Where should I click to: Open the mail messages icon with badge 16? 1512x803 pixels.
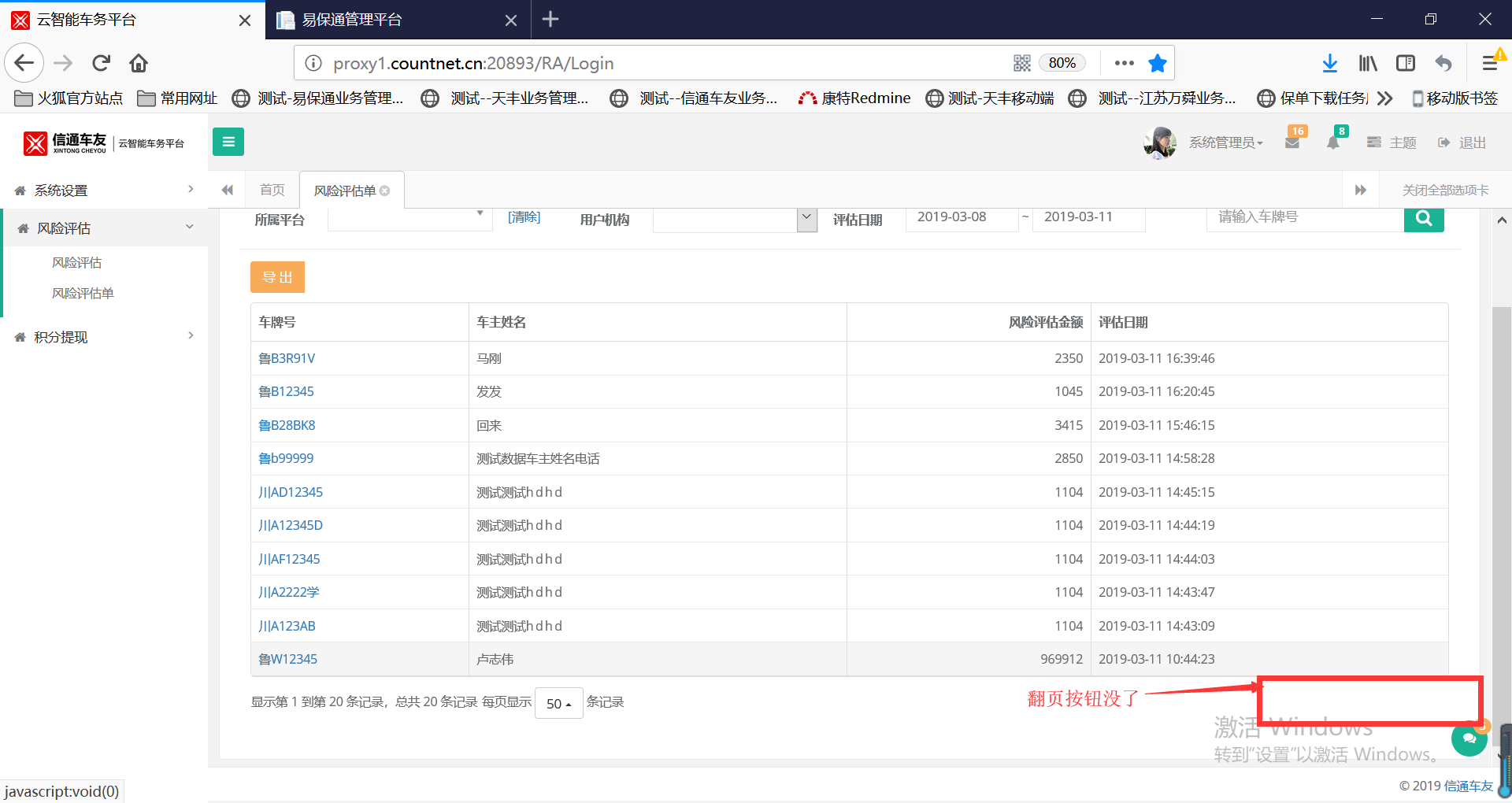click(x=1292, y=142)
